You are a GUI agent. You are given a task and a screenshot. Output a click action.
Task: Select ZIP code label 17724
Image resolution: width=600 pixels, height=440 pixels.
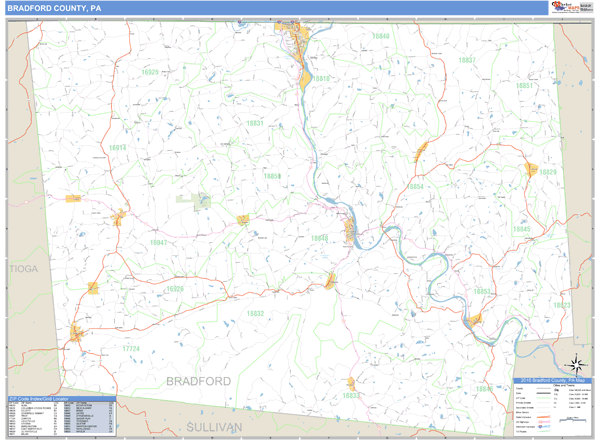point(131,349)
